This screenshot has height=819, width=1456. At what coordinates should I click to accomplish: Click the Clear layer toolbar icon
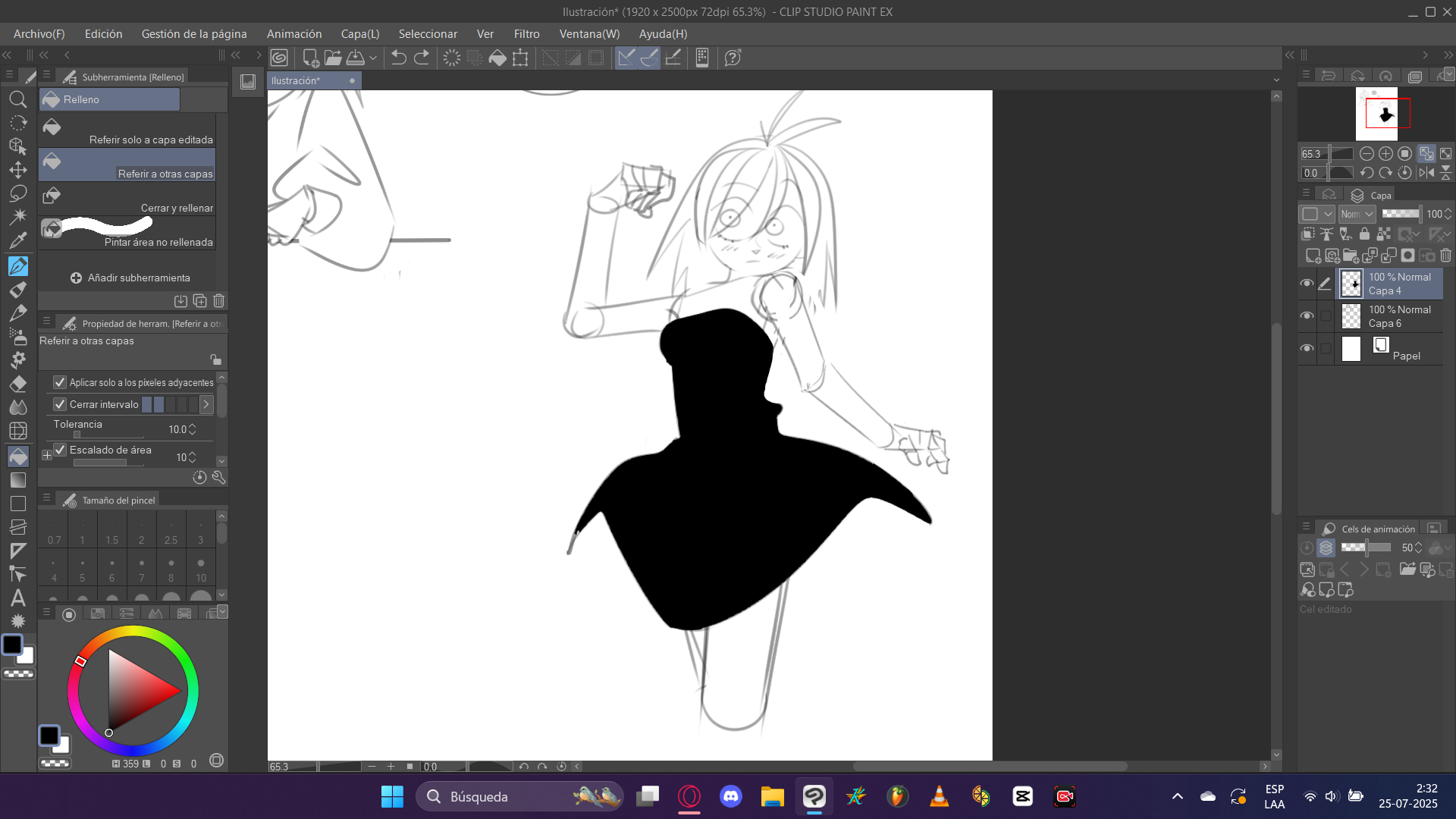tap(452, 58)
